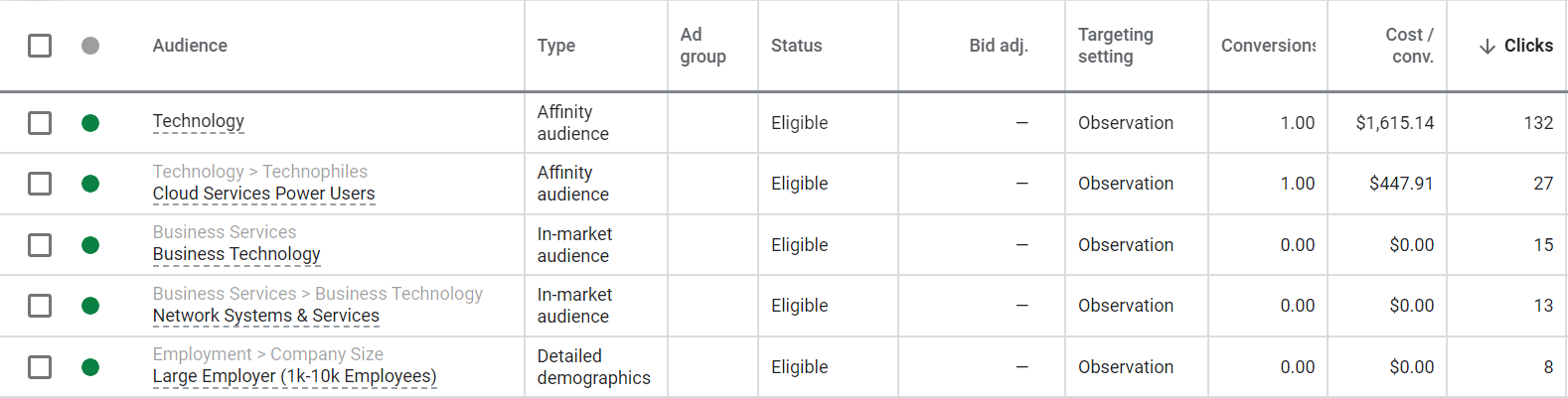Click the gray status dot in header
Image resolution: width=1568 pixels, height=398 pixels.
coord(90,46)
